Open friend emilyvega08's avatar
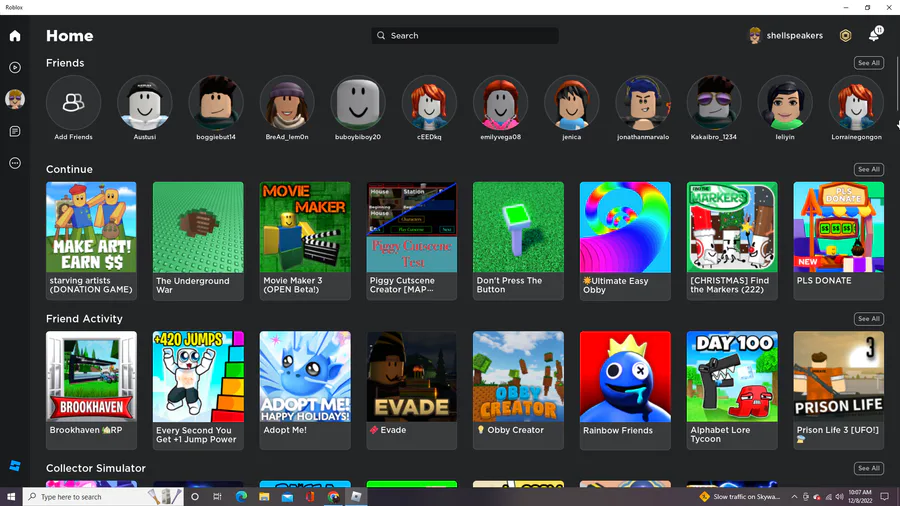The width and height of the screenshot is (900, 506). coord(501,103)
